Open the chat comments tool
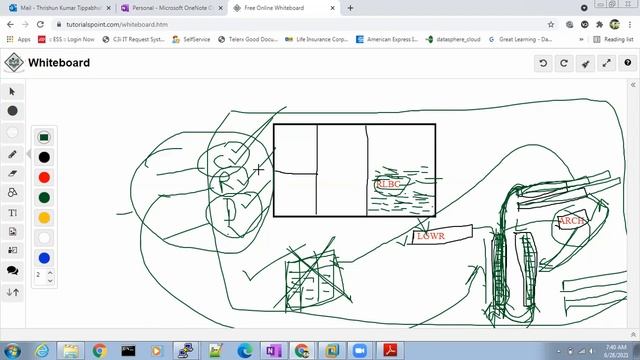Image resolution: width=640 pixels, height=360 pixels. [x=12, y=271]
